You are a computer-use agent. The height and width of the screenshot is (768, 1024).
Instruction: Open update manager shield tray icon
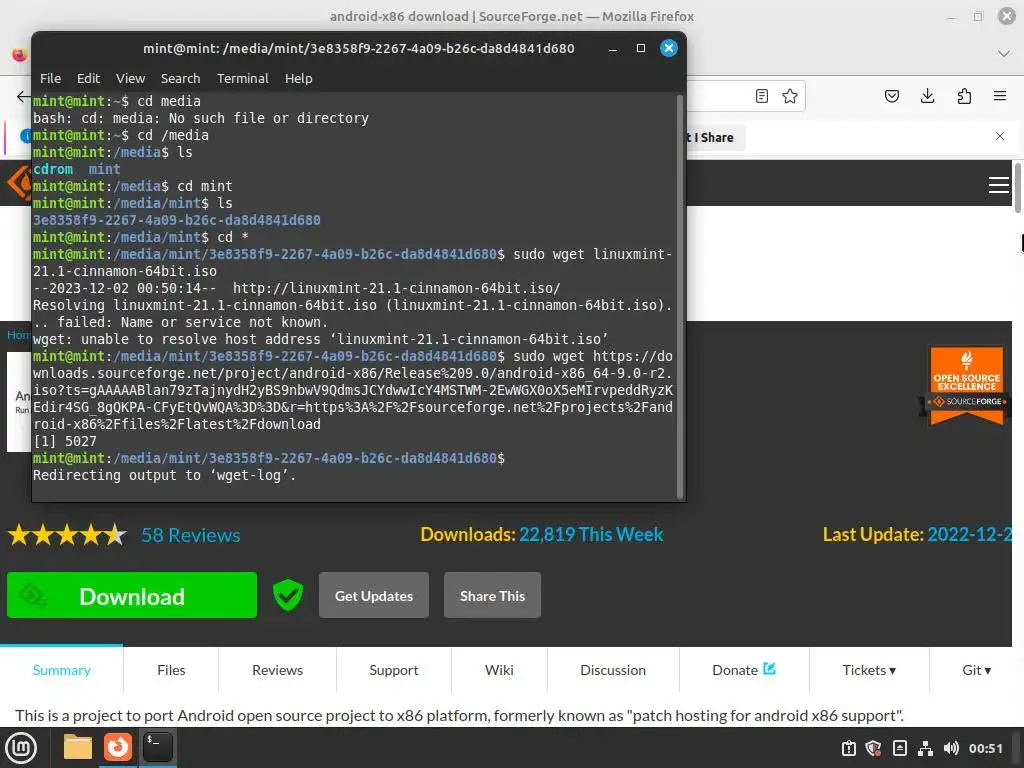[x=874, y=748]
